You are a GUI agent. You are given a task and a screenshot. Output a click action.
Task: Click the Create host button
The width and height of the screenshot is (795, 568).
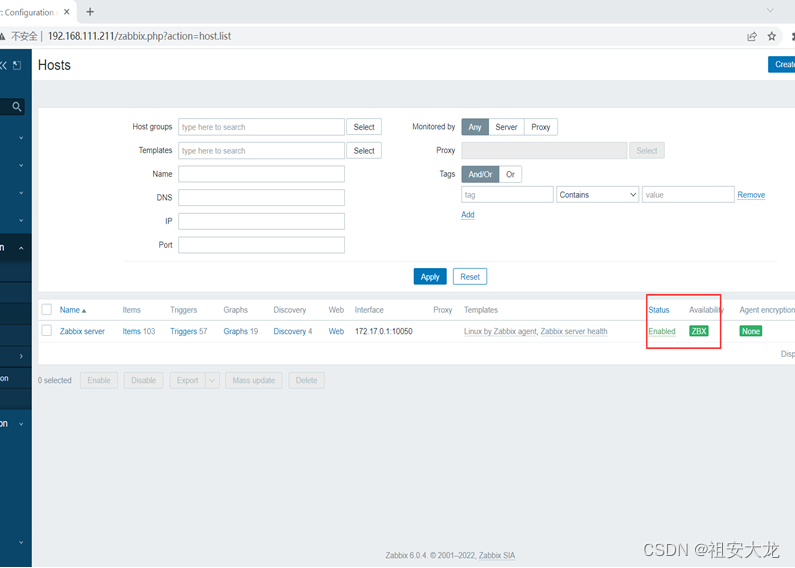pos(781,64)
